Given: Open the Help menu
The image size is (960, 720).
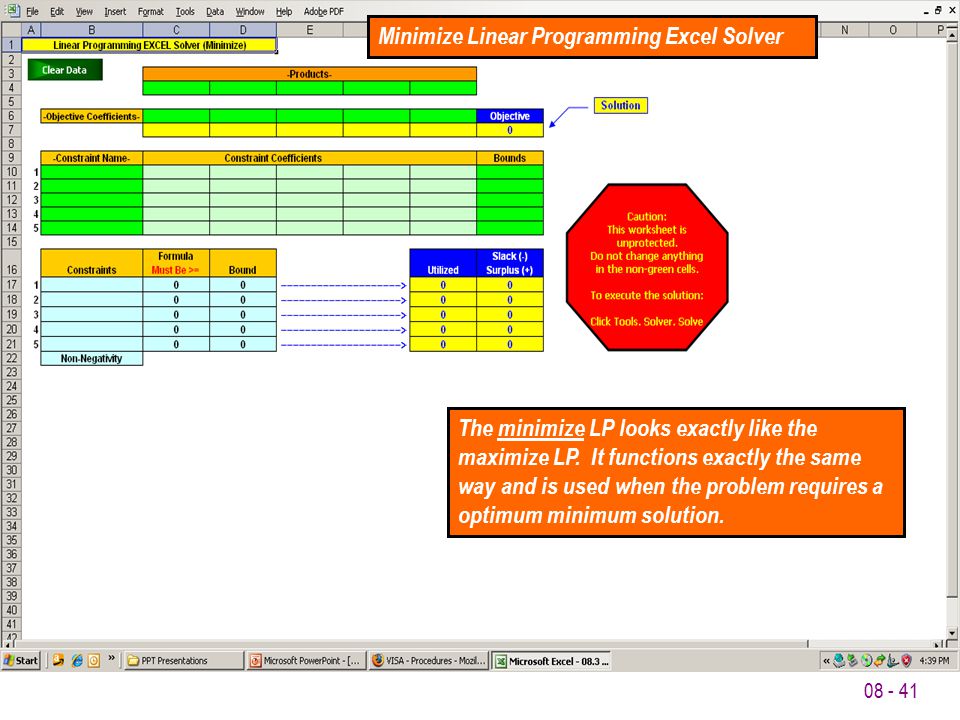Looking at the screenshot, I should (283, 11).
